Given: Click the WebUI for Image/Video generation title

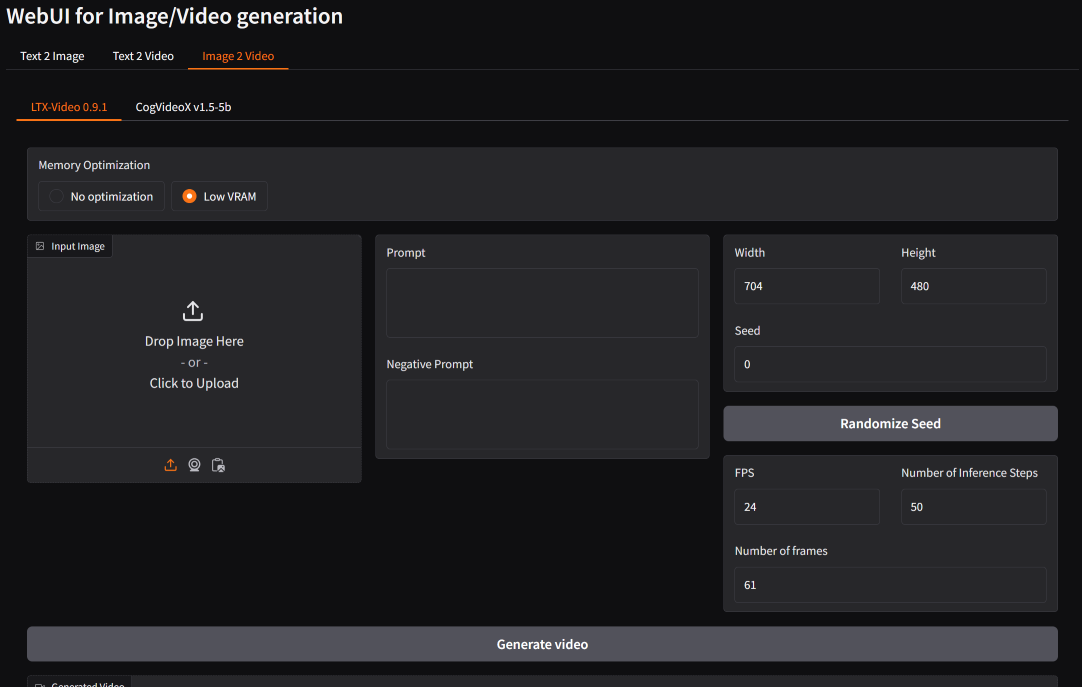Looking at the screenshot, I should click(175, 16).
